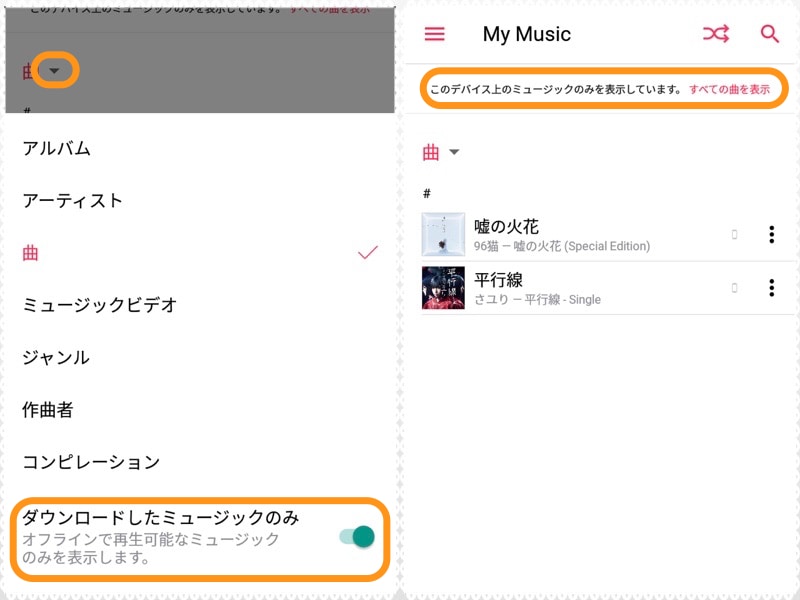Screen dimensions: 800x600
Task: Open search in My Music
Action: tap(770, 33)
